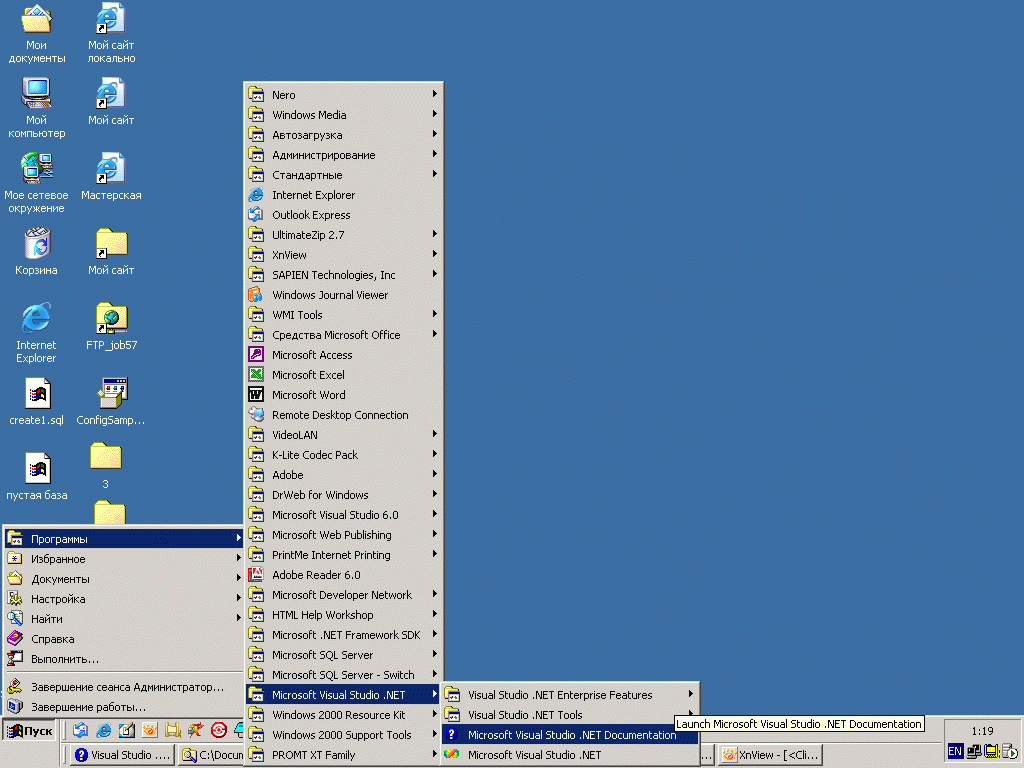This screenshot has height=768, width=1024.
Task: Click the SQL Server service tray icon
Action: [x=1010, y=751]
